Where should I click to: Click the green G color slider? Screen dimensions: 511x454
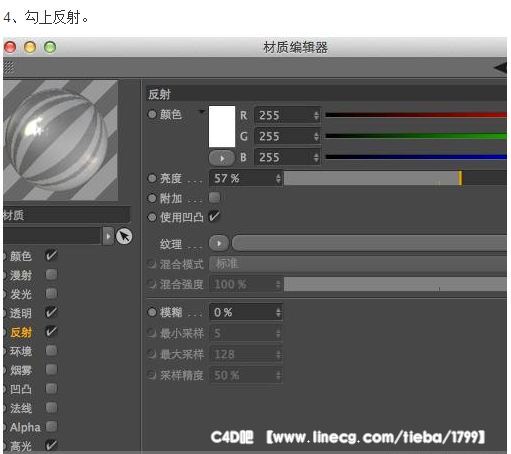pyautogui.click(x=416, y=136)
